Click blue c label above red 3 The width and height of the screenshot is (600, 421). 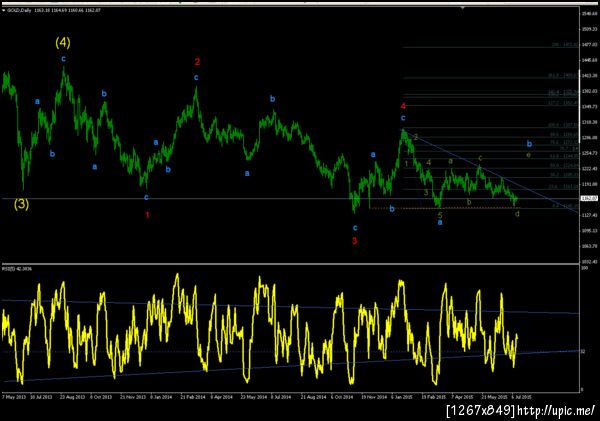click(x=355, y=228)
